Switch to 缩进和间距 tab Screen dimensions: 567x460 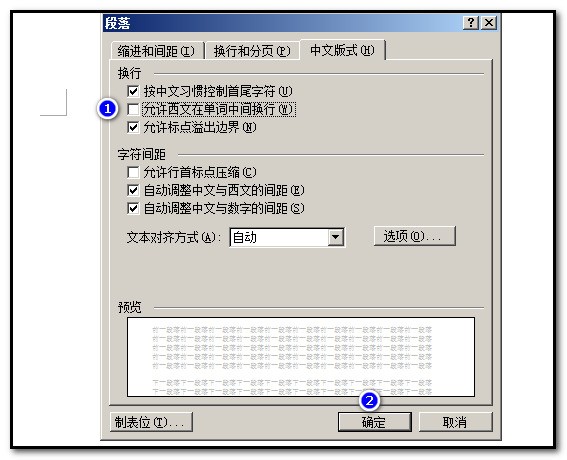pos(156,51)
